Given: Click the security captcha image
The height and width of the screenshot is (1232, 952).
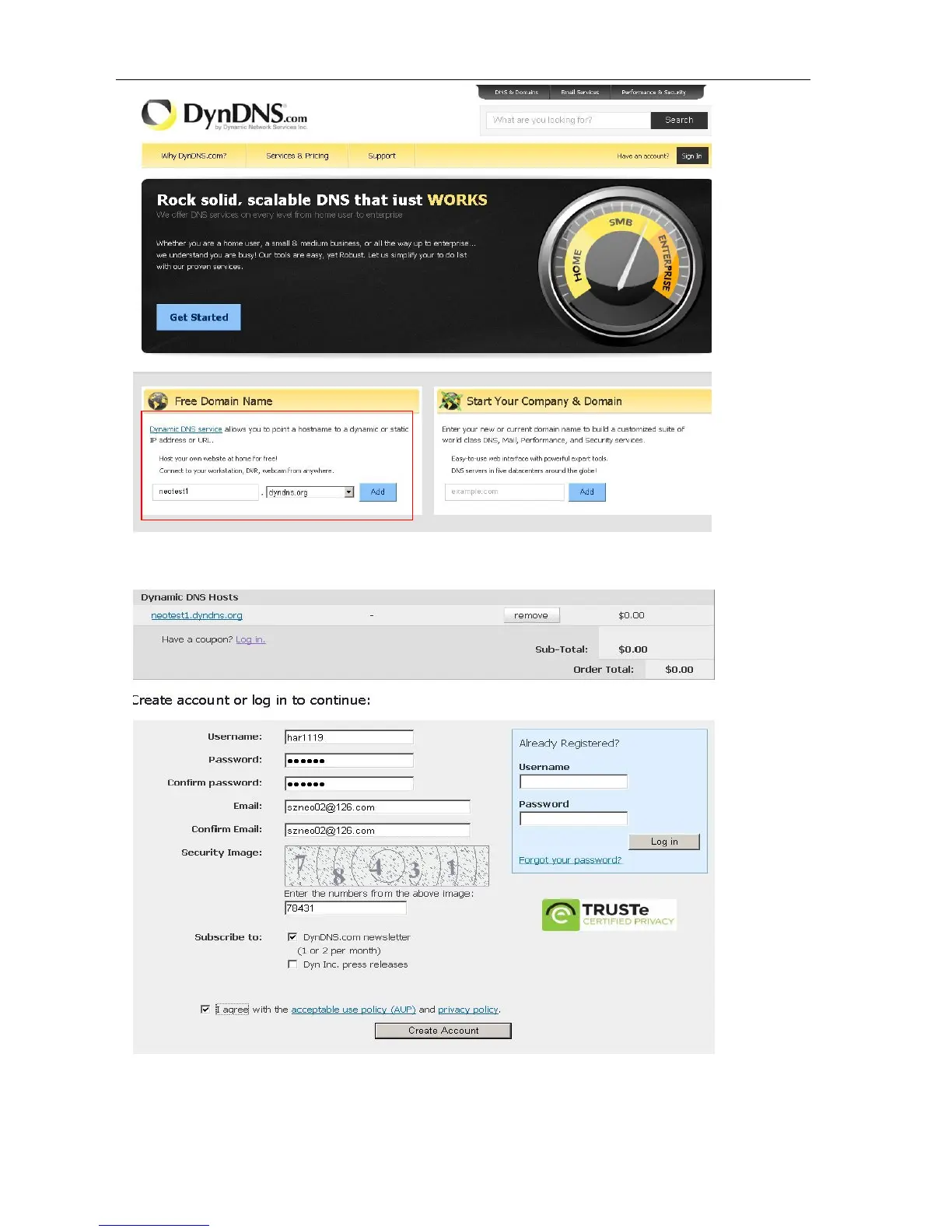Looking at the screenshot, I should point(387,866).
